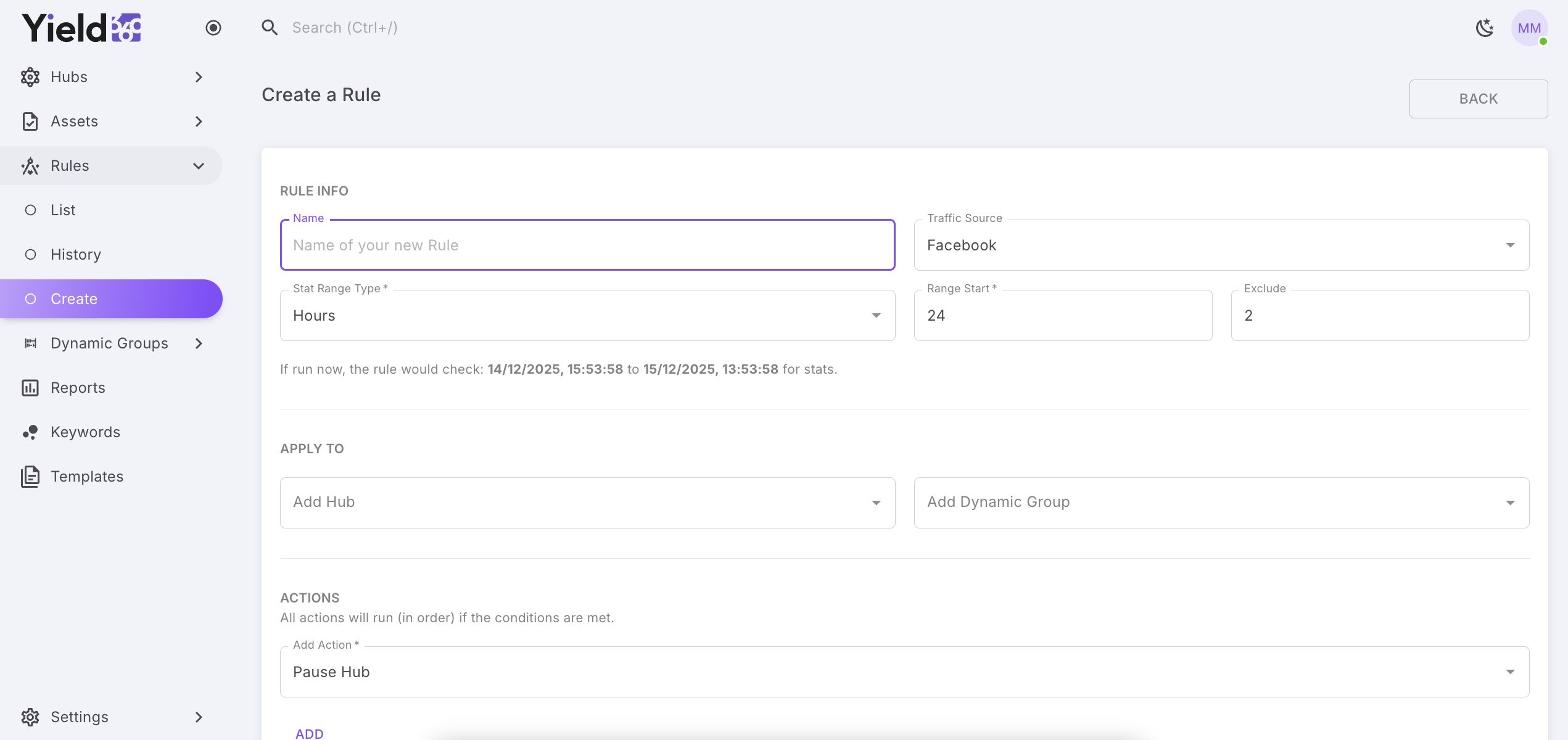The image size is (1568, 740).
Task: Select the List circle item
Action: 63,210
